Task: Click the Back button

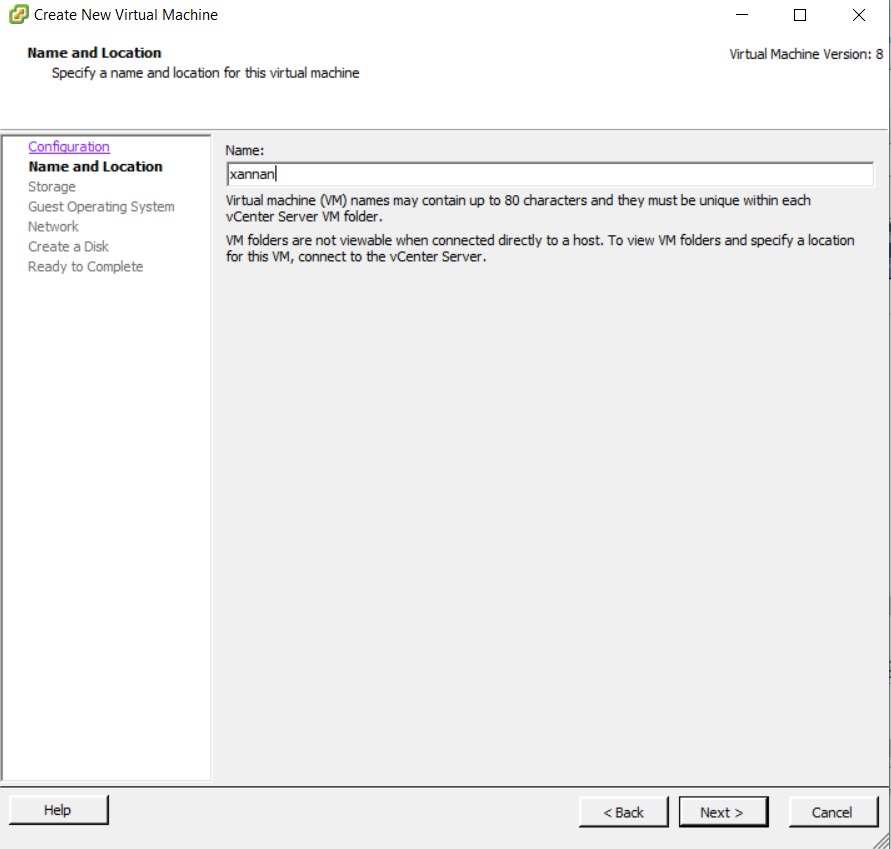Action: tap(623, 812)
